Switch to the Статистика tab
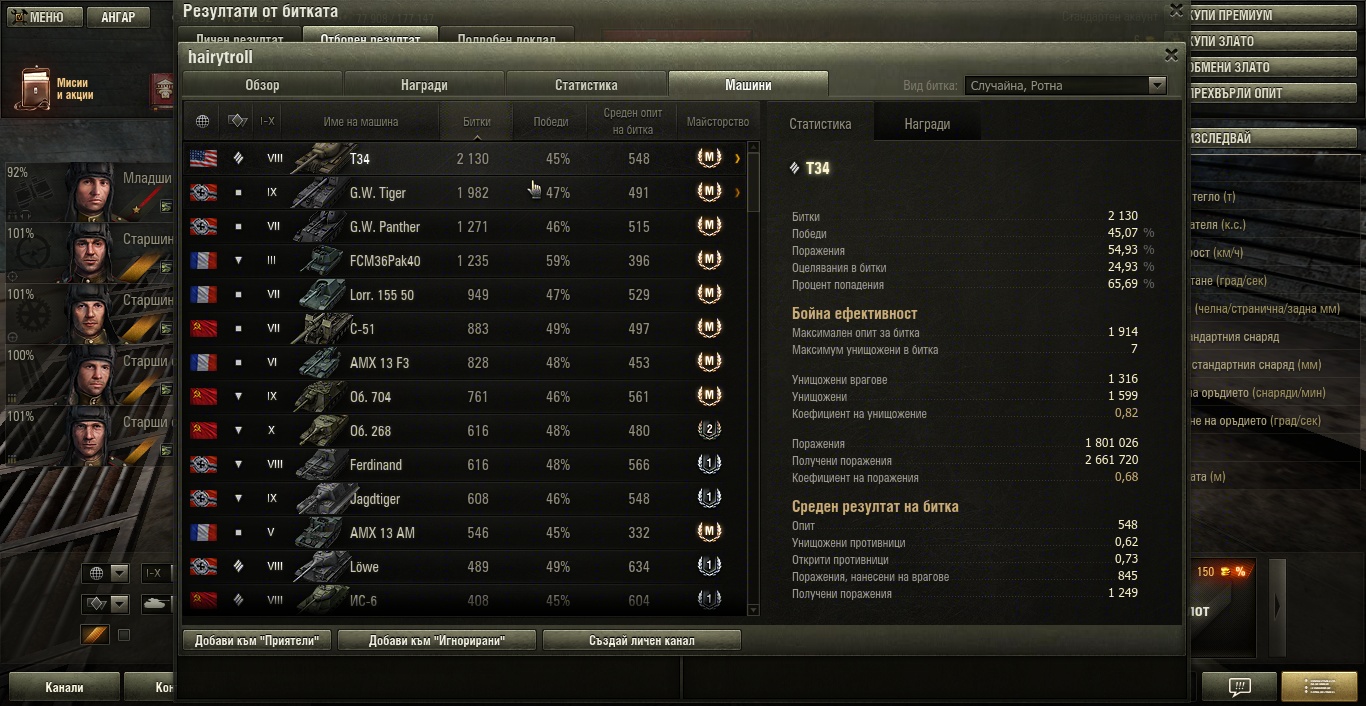 click(586, 85)
